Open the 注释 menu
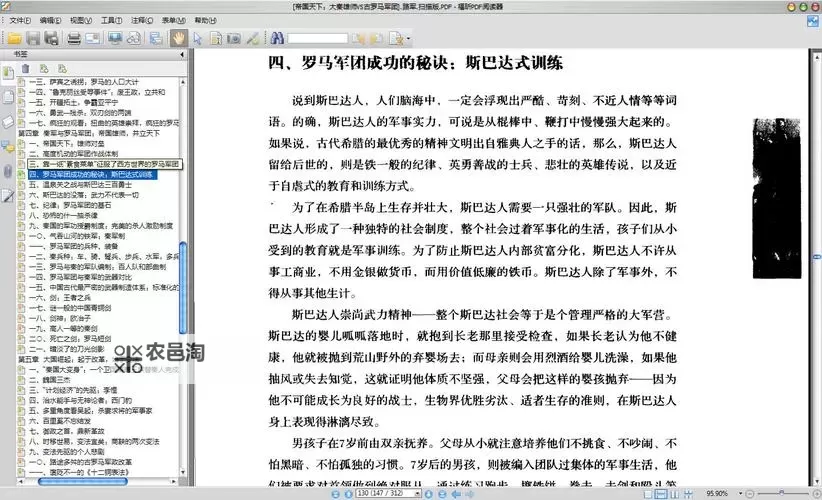Viewport: 822px width, 500px height. click(x=142, y=20)
